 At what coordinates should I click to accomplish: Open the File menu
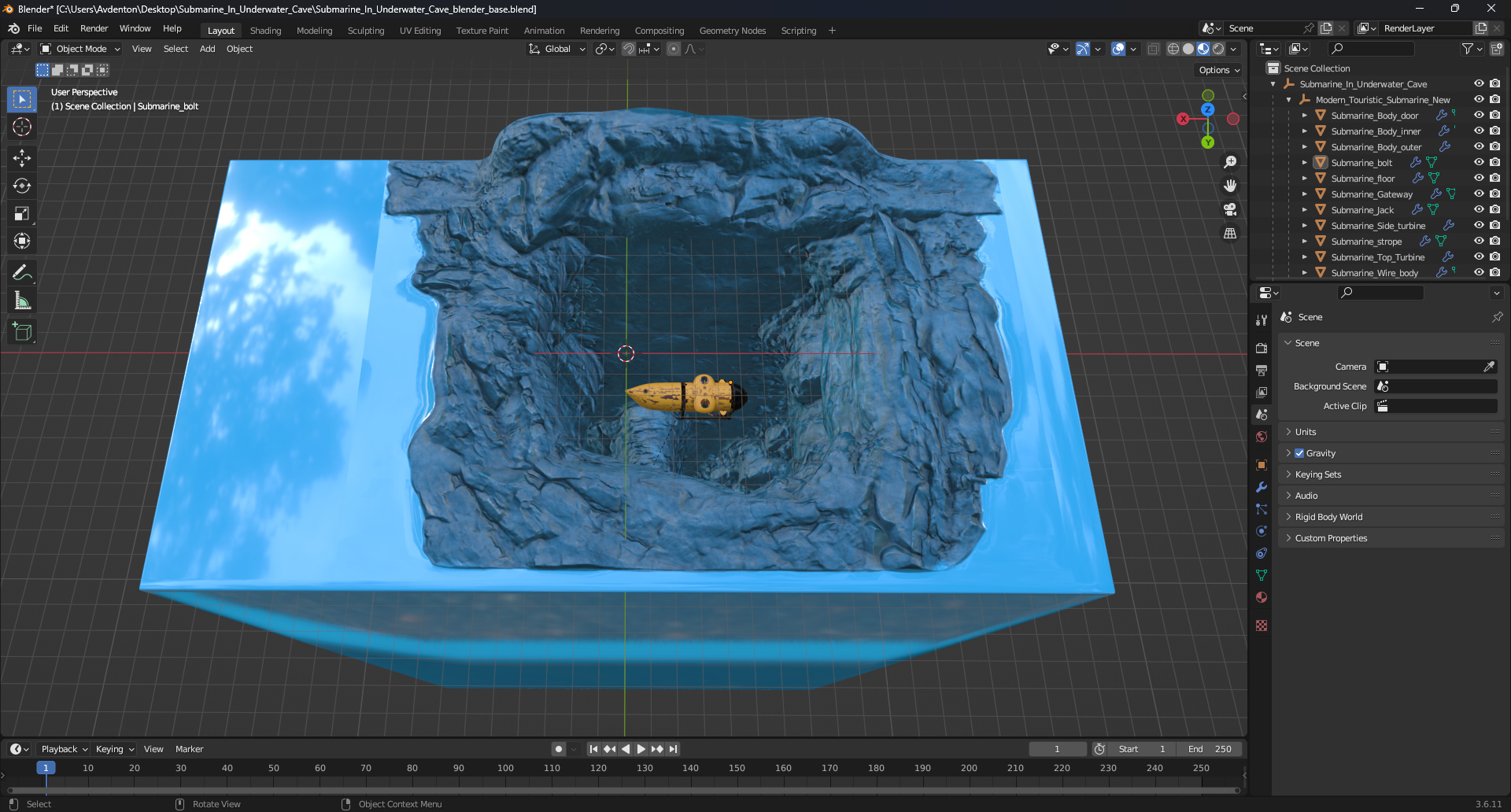pyautogui.click(x=35, y=28)
